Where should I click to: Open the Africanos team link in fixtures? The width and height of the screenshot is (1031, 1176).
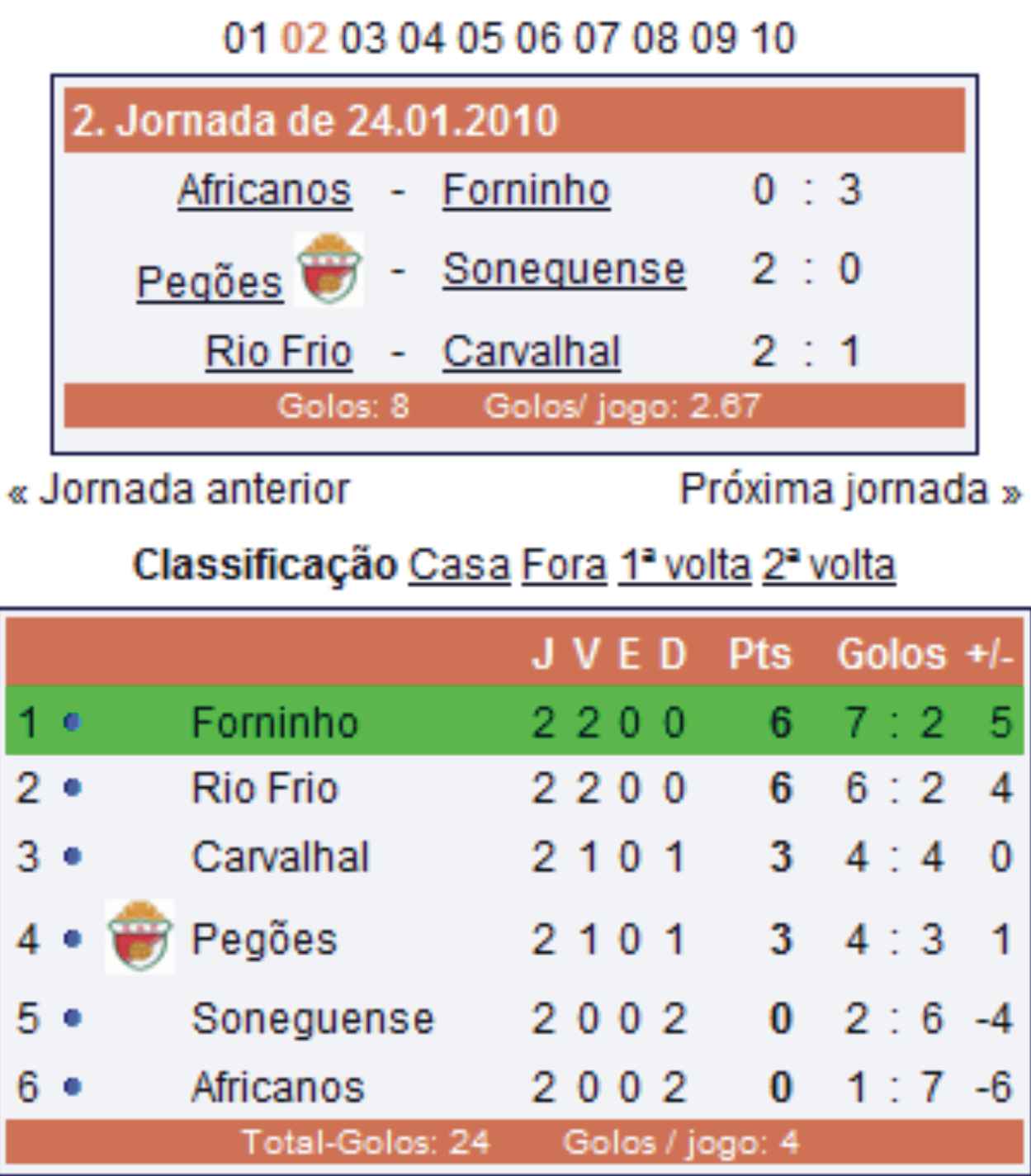pos(264,190)
